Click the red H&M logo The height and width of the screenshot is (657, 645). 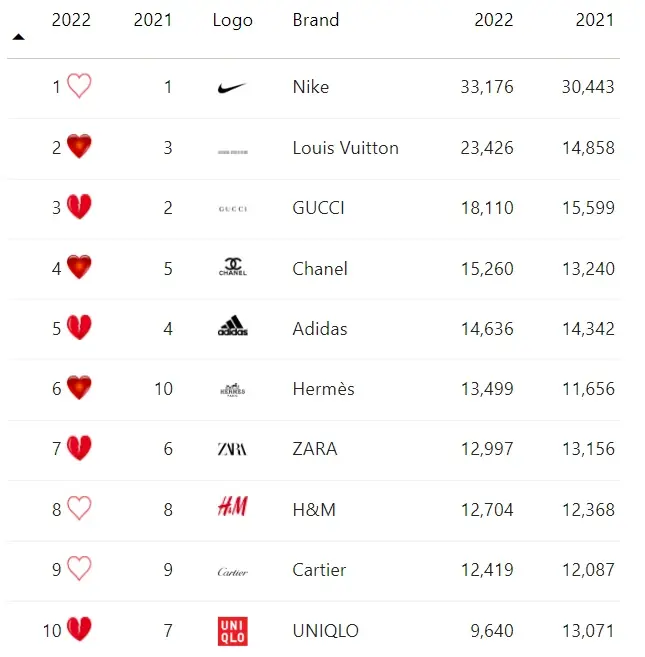pyautogui.click(x=233, y=506)
